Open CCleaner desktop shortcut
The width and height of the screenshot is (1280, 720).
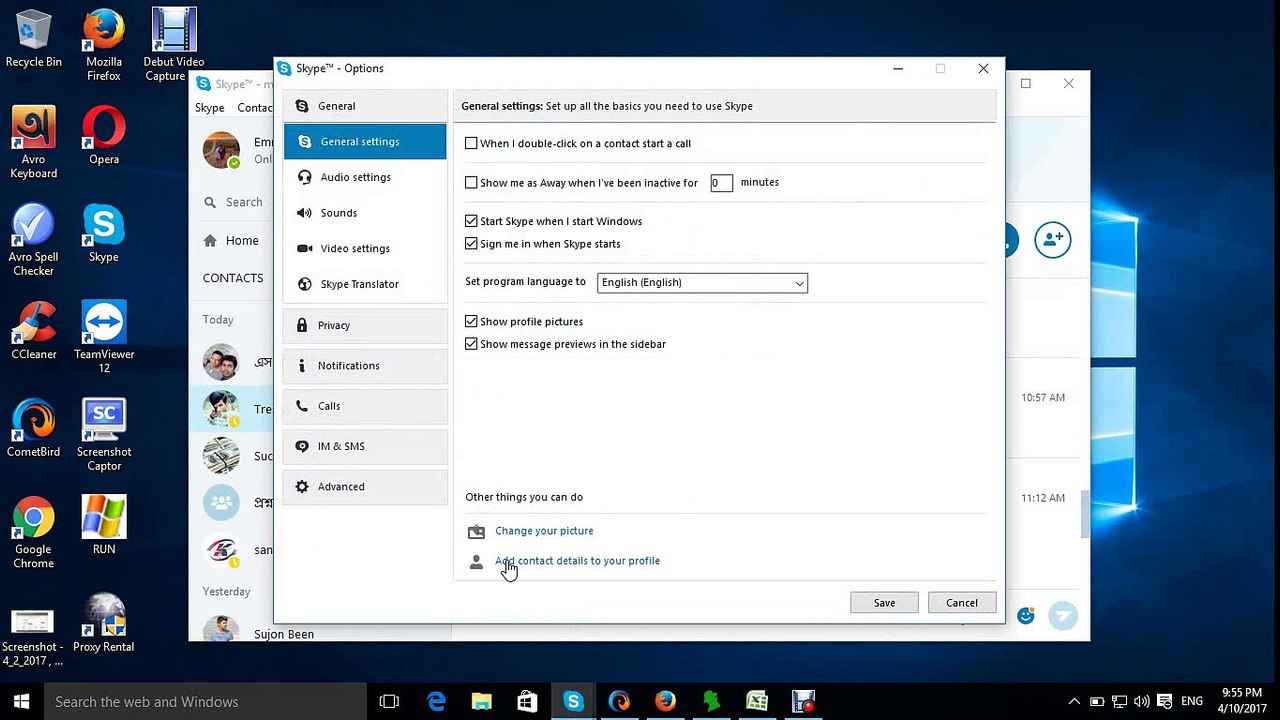click(x=34, y=331)
